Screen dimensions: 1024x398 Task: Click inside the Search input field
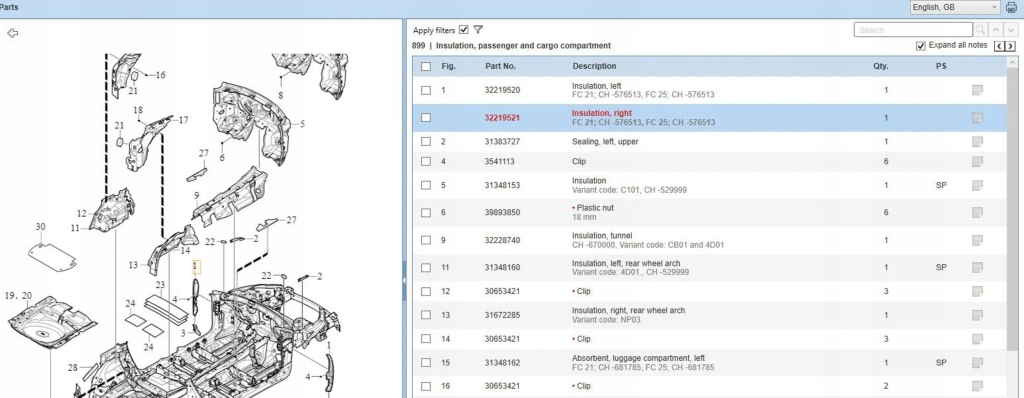pyautogui.click(x=913, y=30)
